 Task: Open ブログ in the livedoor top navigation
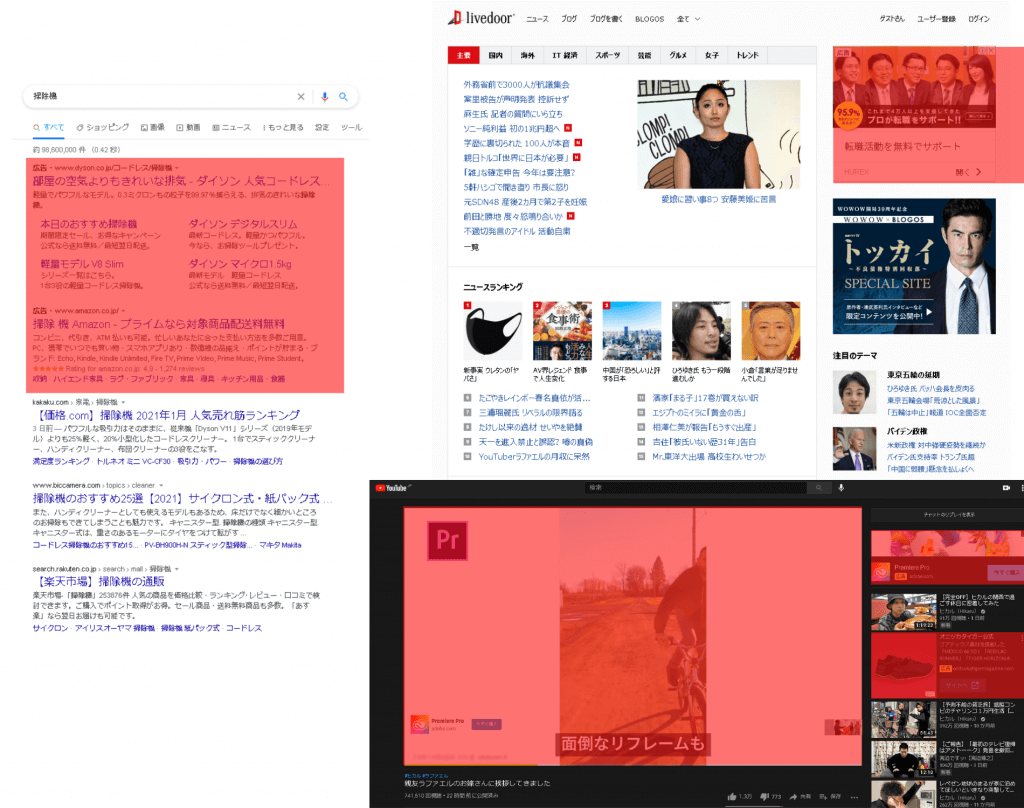click(569, 19)
